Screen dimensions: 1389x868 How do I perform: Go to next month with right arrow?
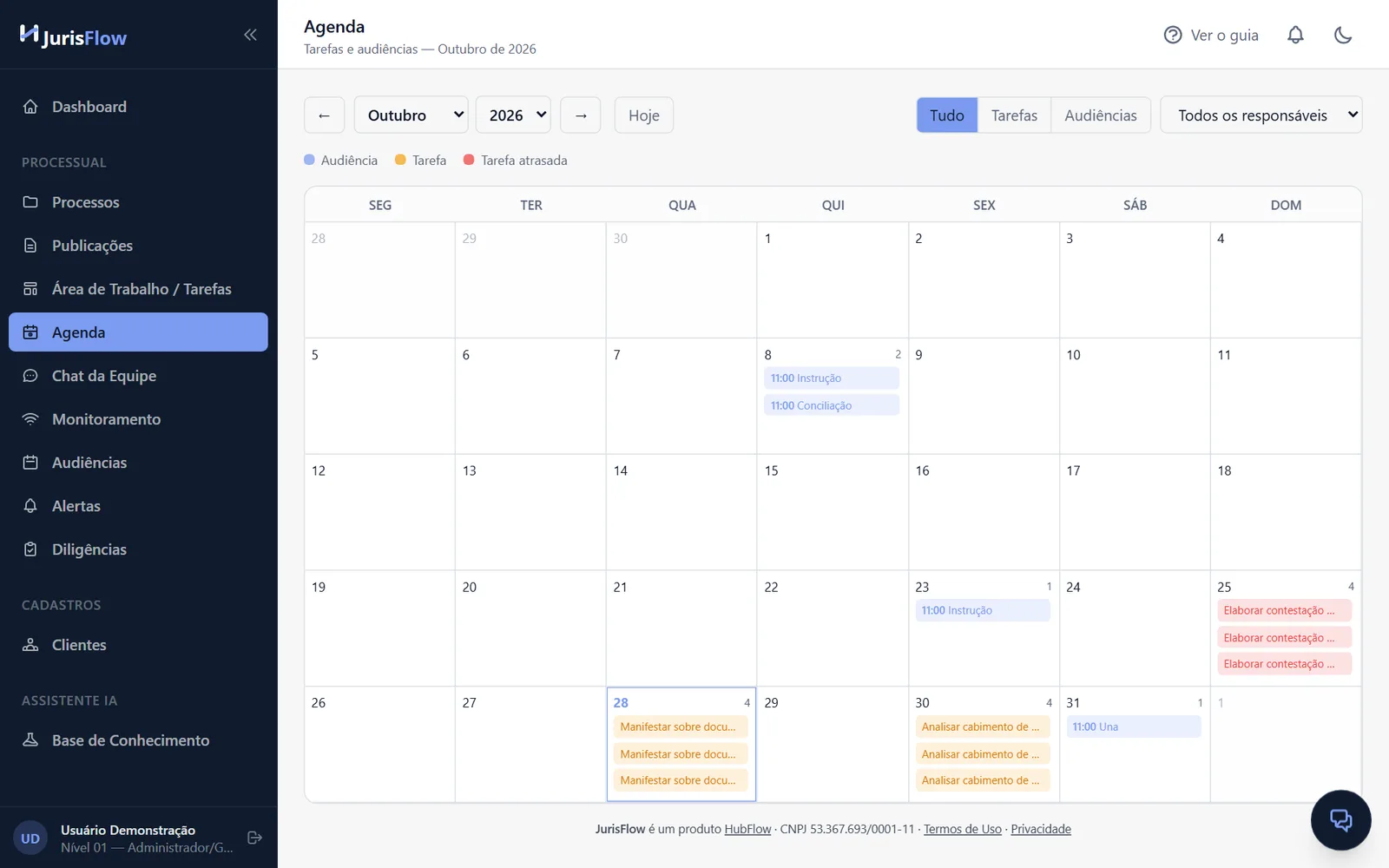coord(581,115)
